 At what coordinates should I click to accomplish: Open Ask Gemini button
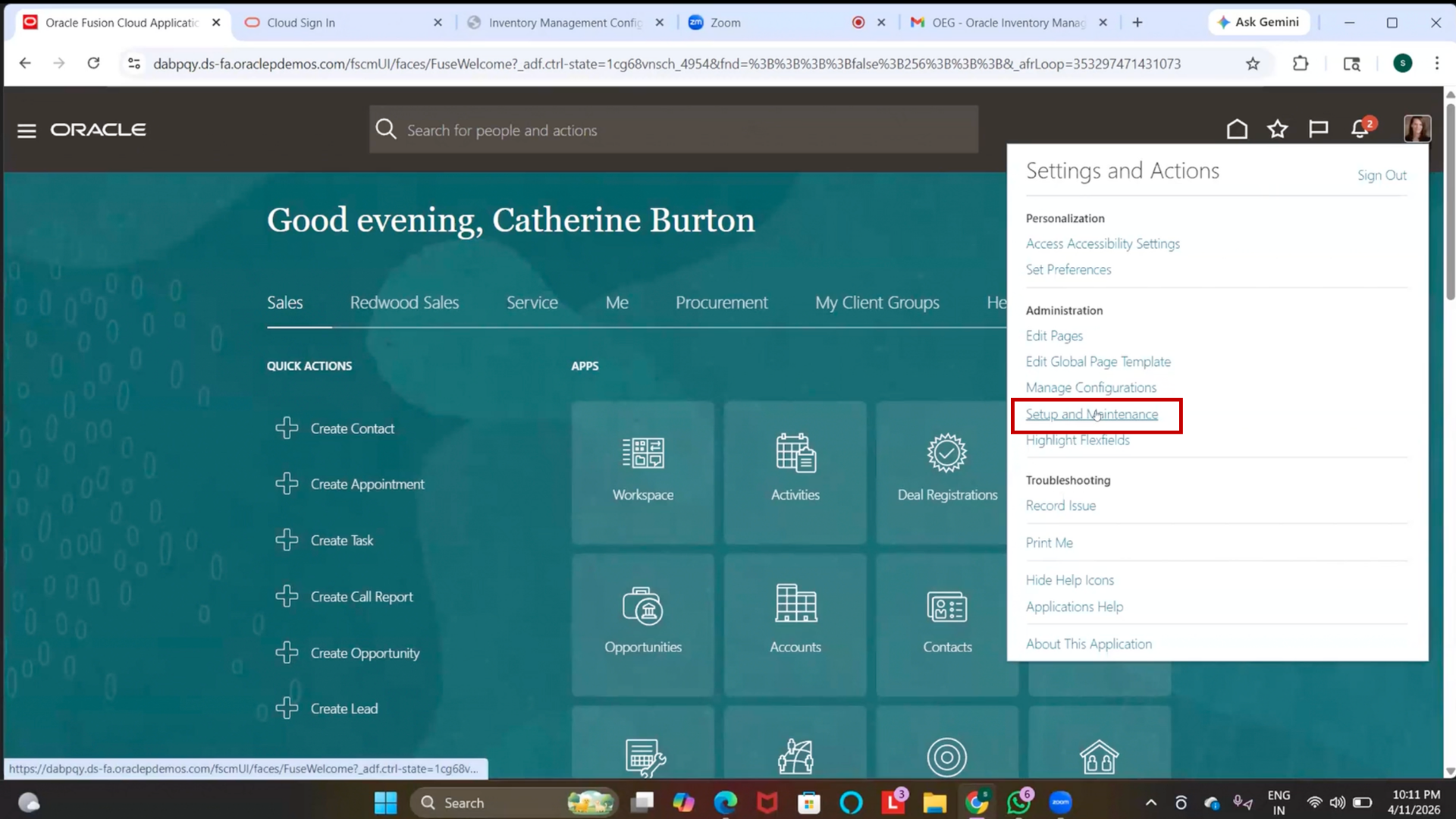click(x=1258, y=22)
